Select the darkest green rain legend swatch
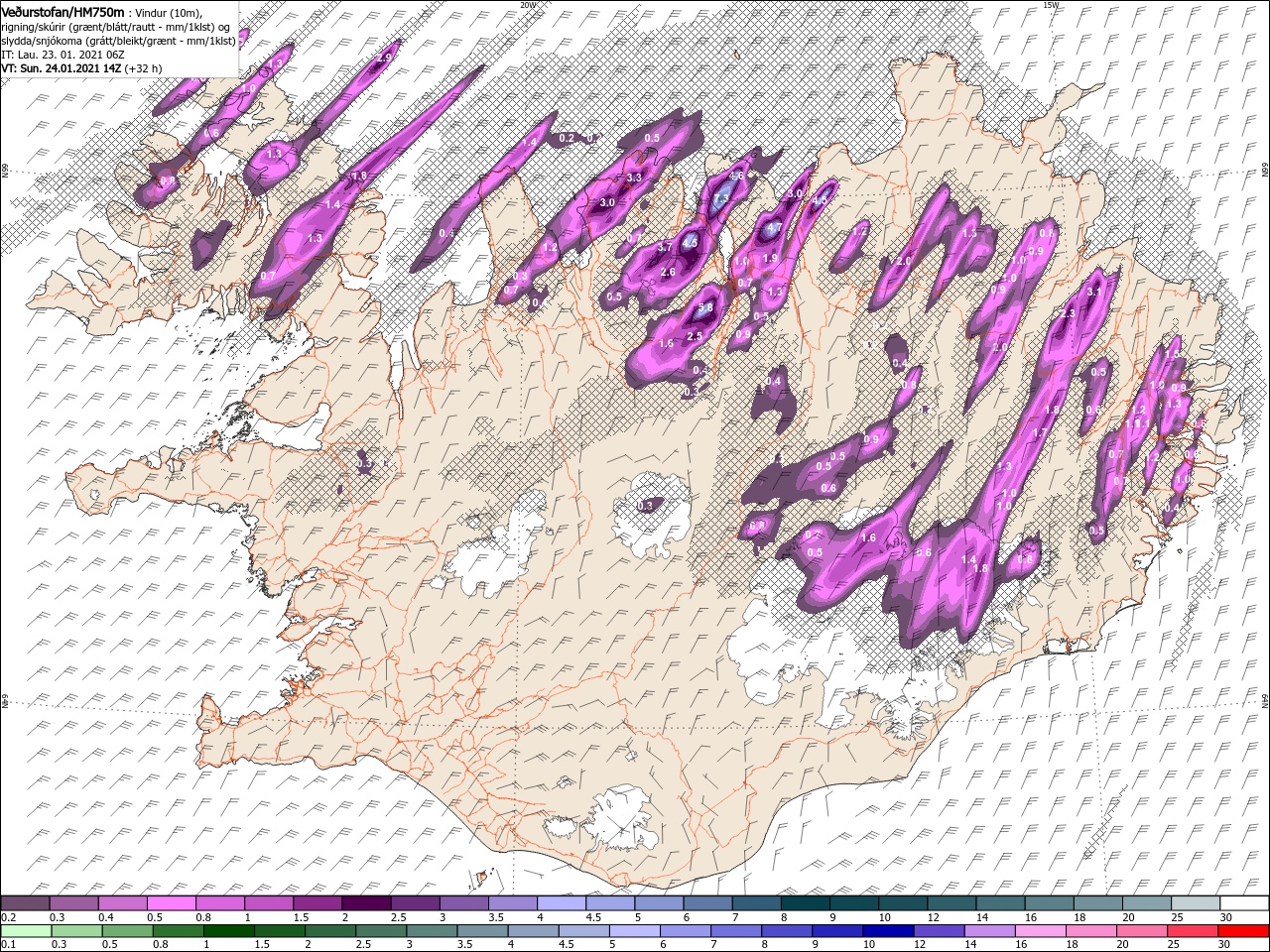1270x952 pixels. pyautogui.click(x=228, y=931)
